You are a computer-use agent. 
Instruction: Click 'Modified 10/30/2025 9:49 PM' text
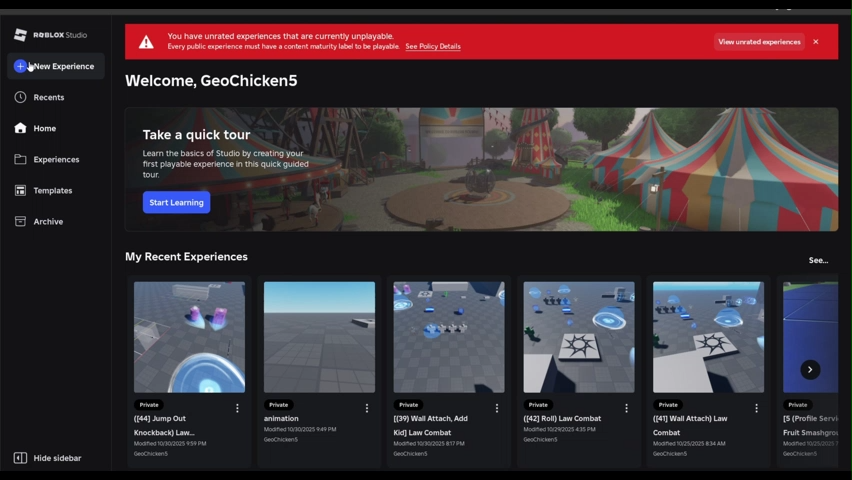coord(300,429)
